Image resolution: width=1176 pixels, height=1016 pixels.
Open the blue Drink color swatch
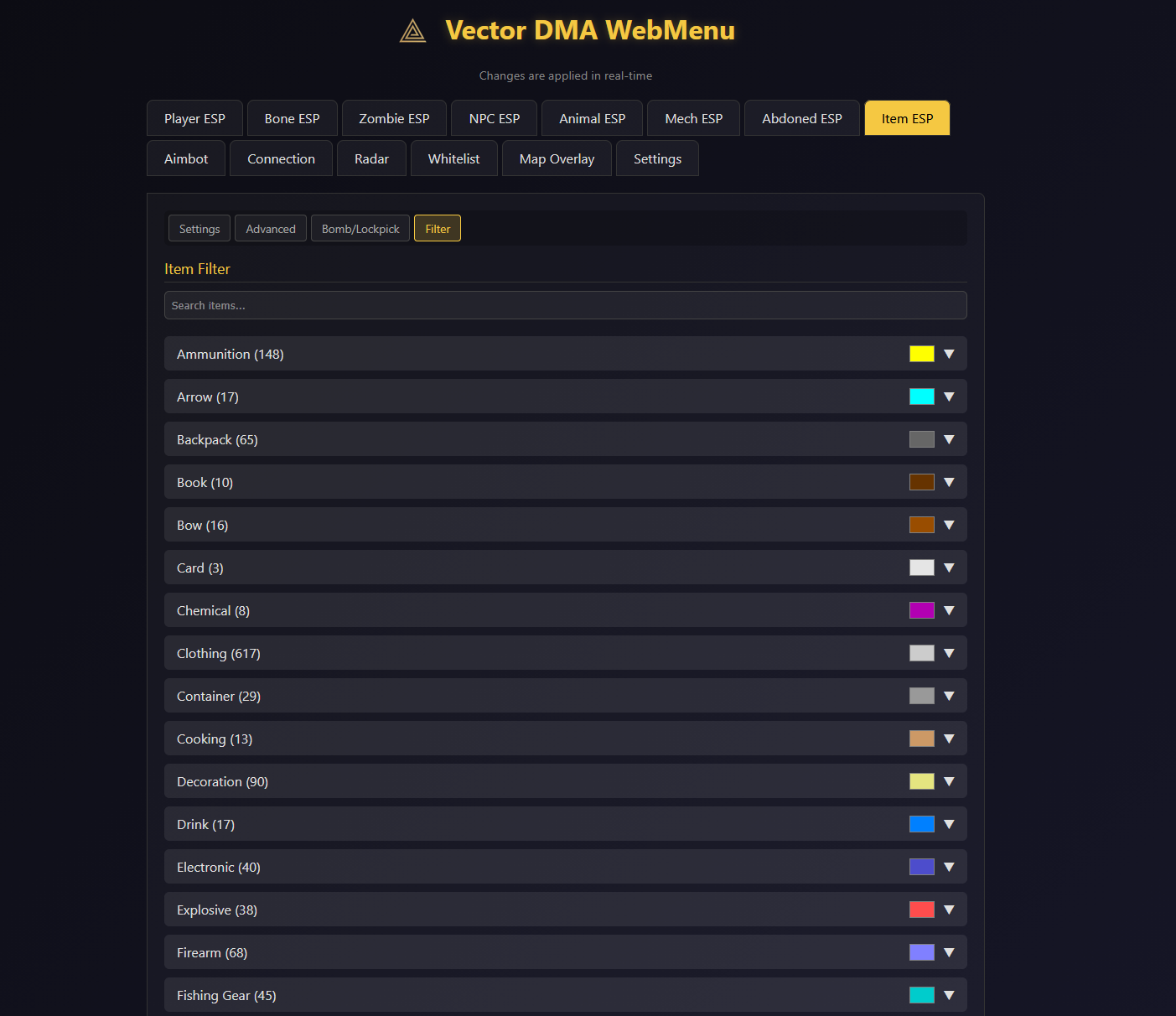coord(921,824)
